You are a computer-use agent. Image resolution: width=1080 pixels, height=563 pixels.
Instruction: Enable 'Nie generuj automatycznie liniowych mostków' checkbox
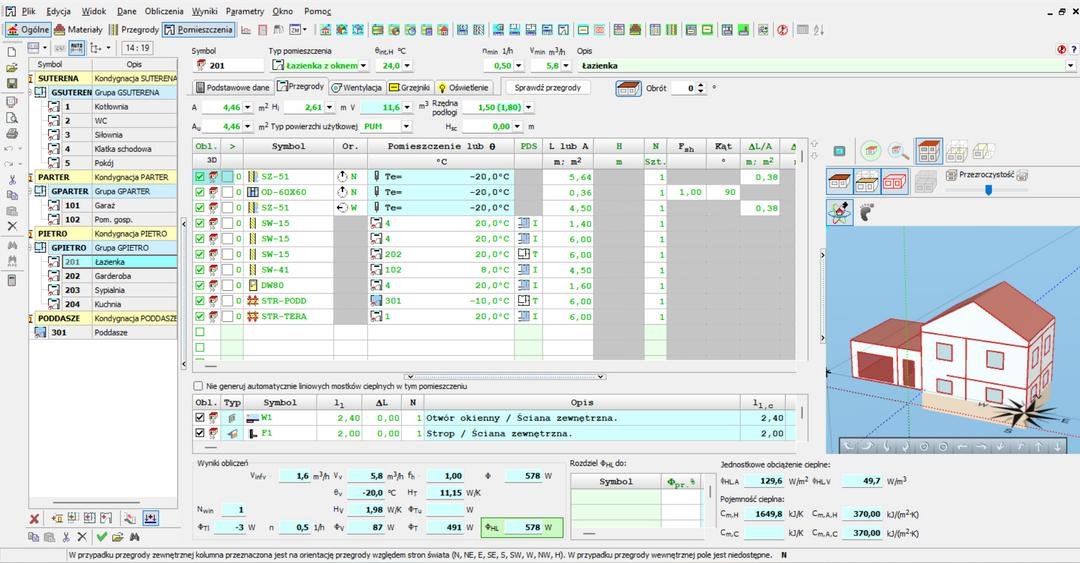coord(198,386)
